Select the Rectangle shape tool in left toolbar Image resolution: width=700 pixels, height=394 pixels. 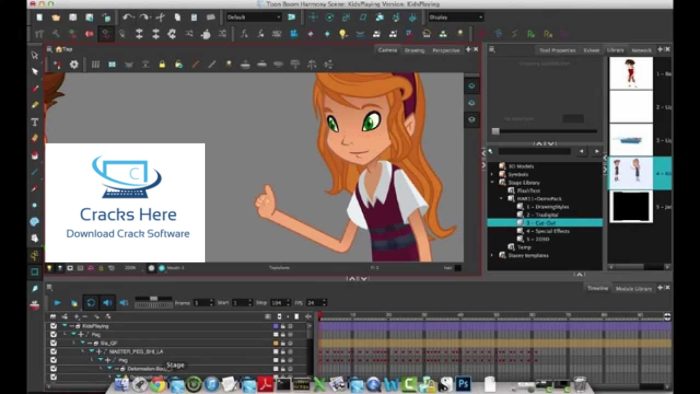pos(35,272)
